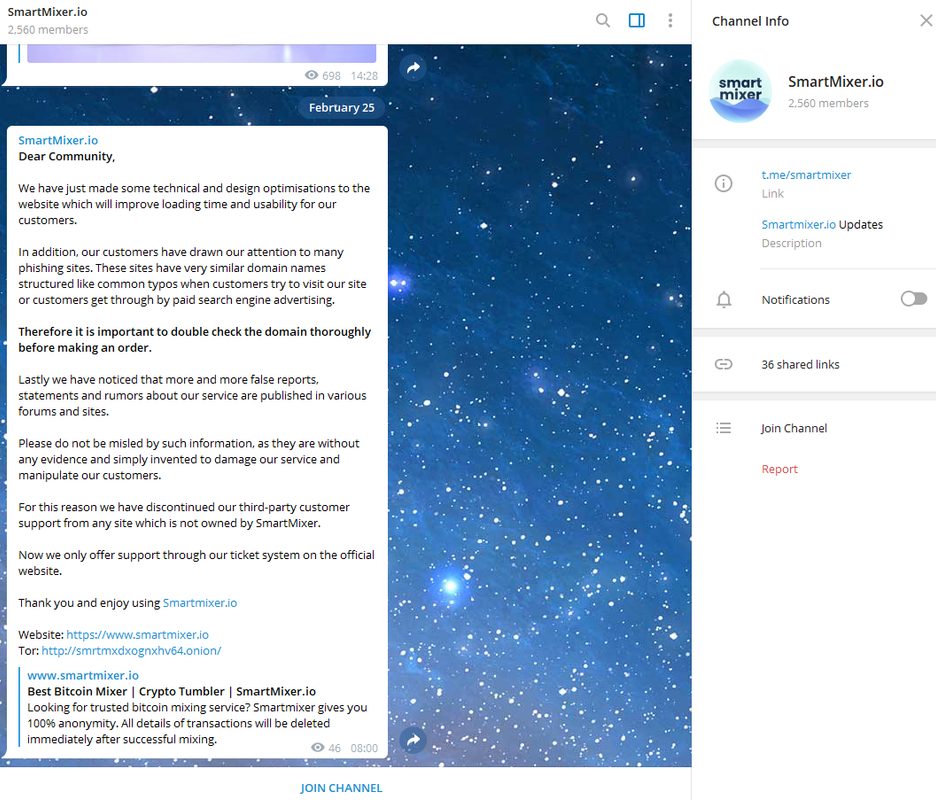Click the 14:28 message timestamp

(364, 76)
